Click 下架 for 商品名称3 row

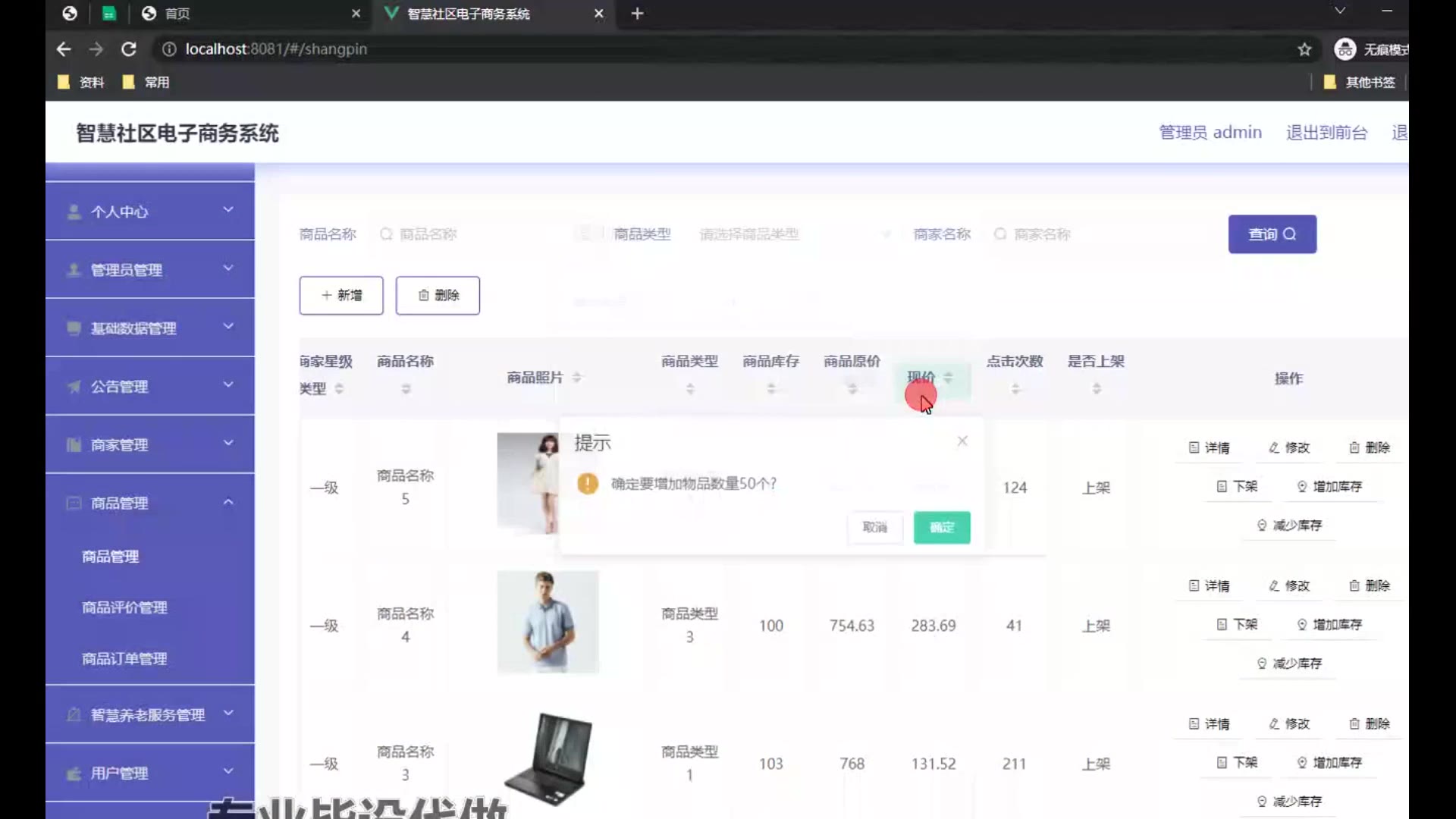click(x=1237, y=763)
